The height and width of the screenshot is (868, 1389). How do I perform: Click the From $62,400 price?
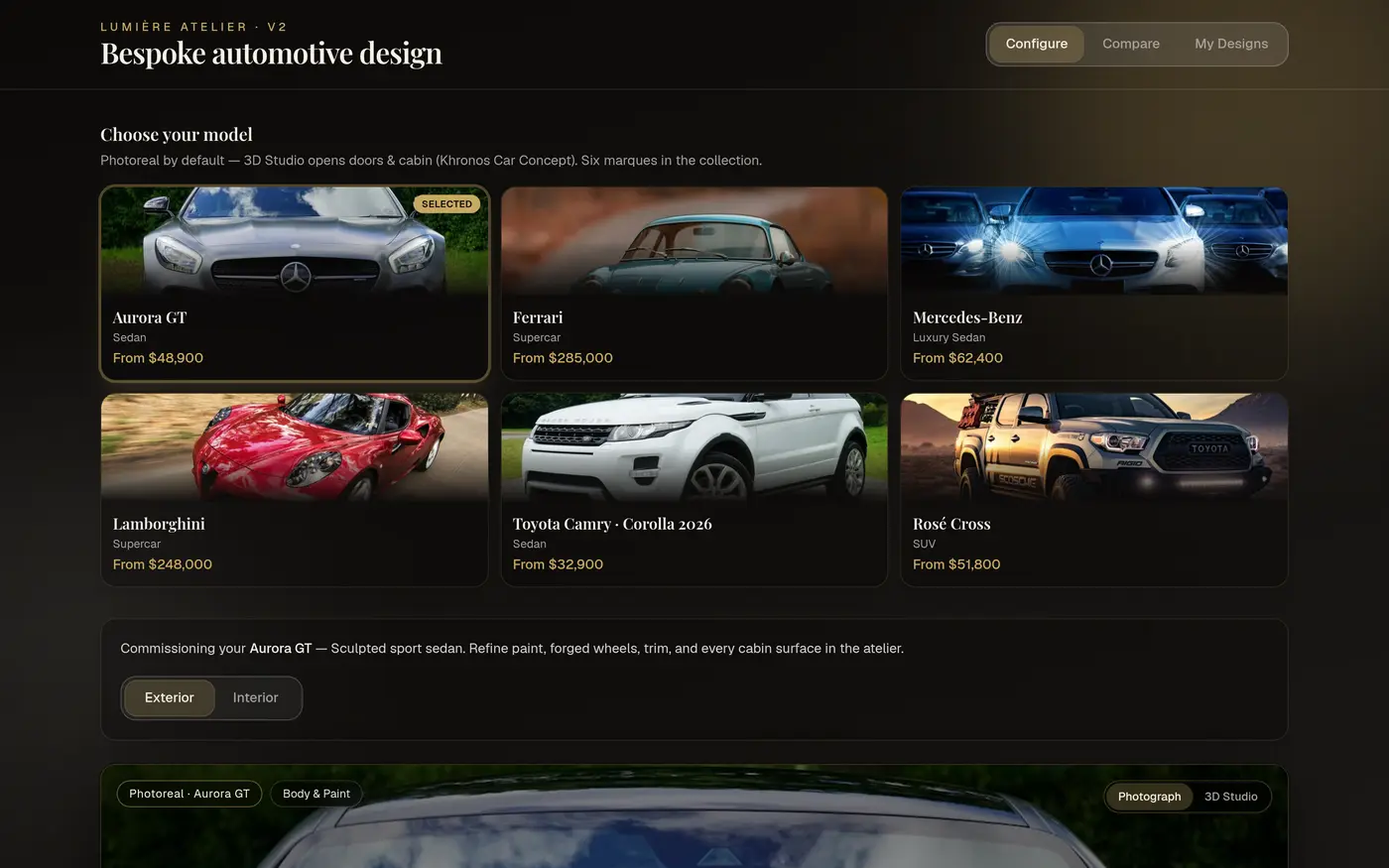[957, 358]
